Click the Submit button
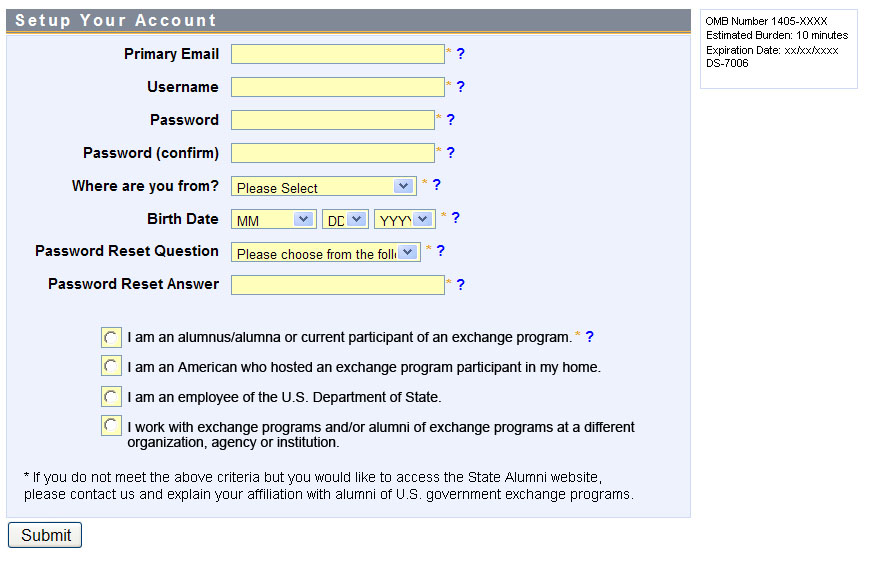The width and height of the screenshot is (875, 562). click(x=45, y=535)
